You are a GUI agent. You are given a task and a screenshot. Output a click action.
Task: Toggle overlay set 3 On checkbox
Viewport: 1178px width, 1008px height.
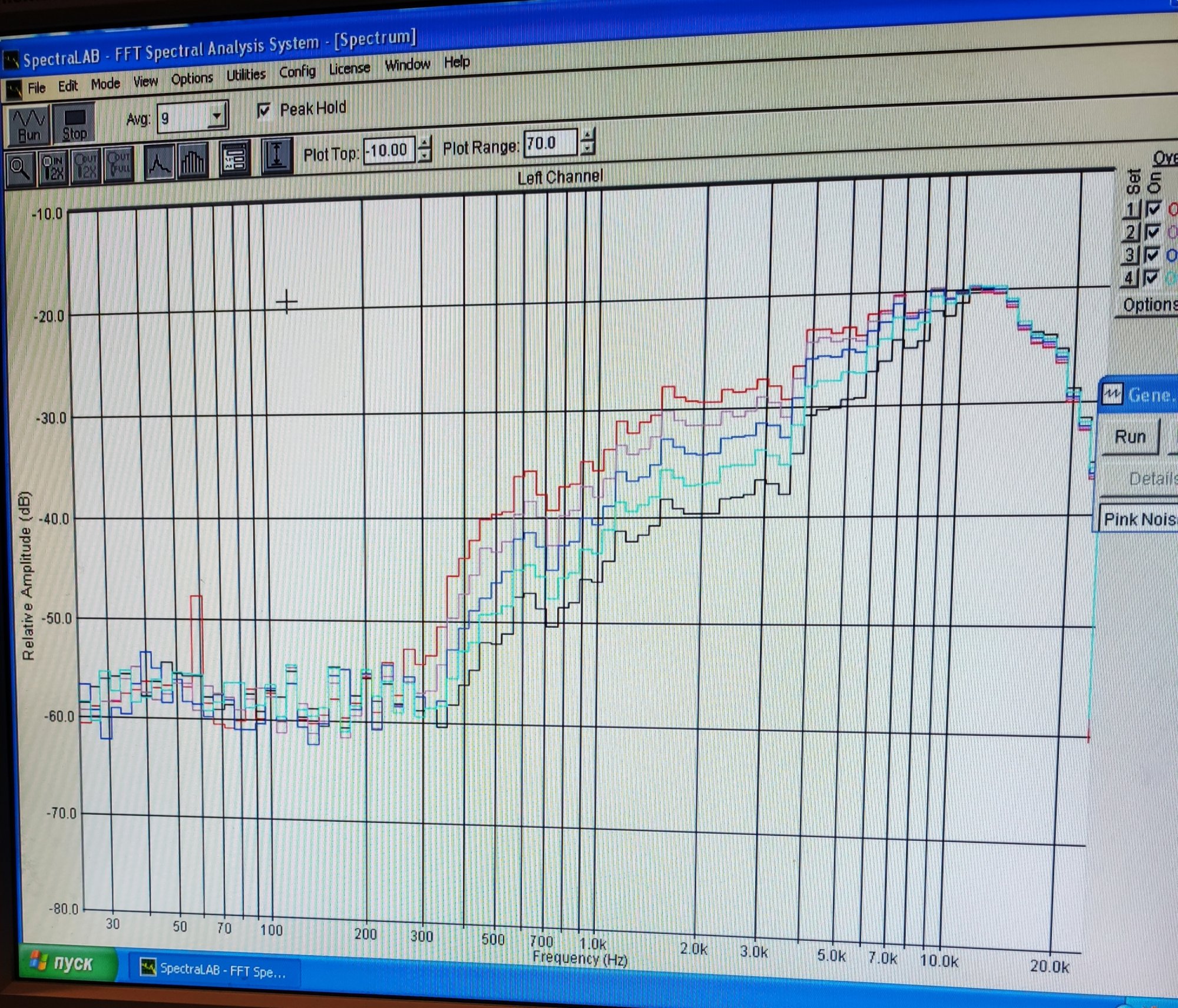(x=1152, y=255)
